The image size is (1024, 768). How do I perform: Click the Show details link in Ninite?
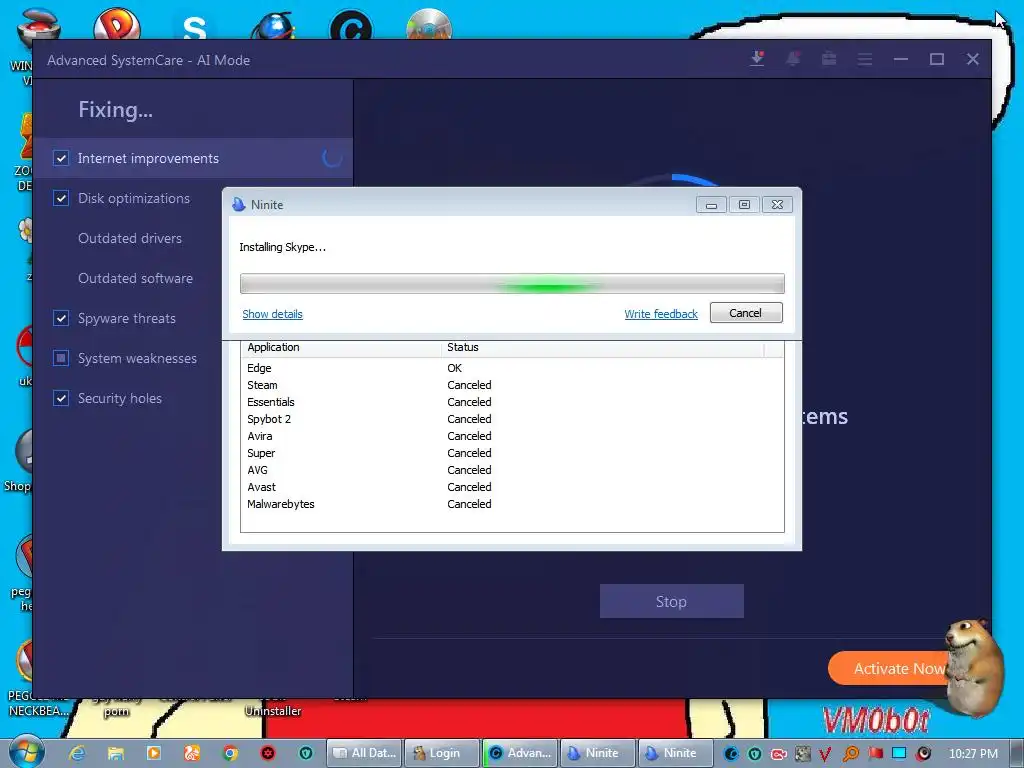click(x=272, y=314)
